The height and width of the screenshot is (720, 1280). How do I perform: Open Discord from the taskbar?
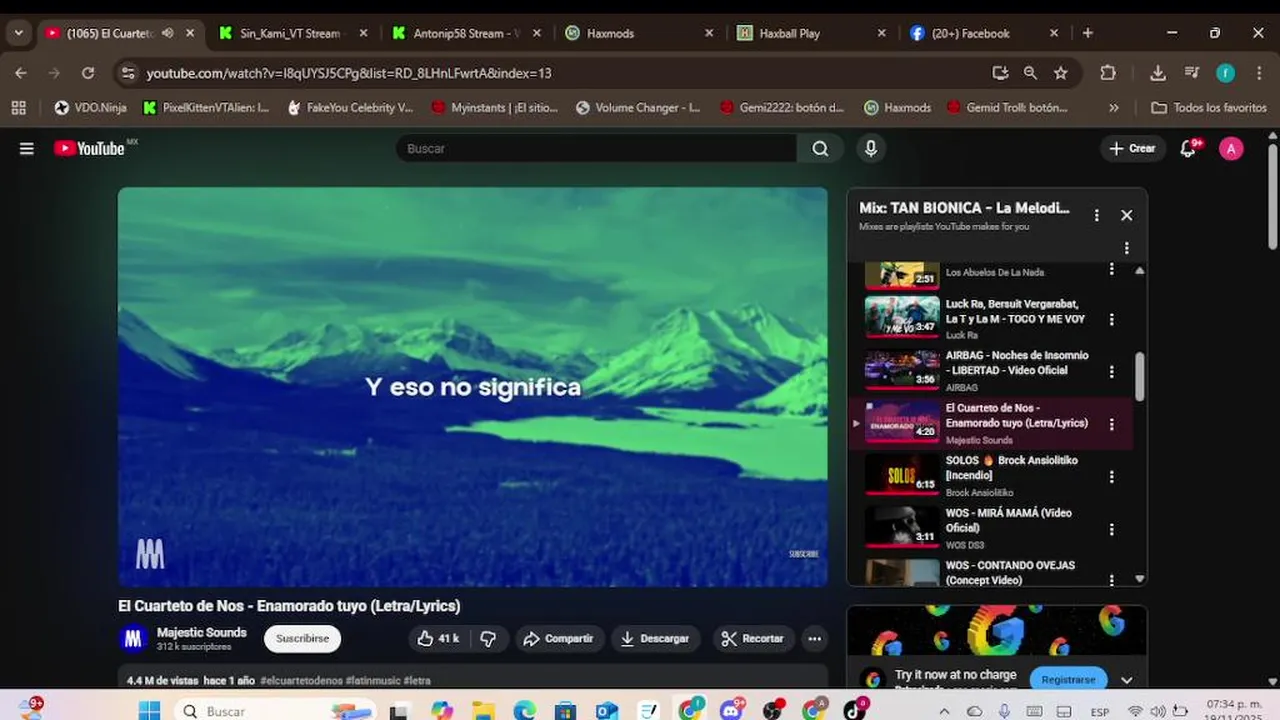click(732, 711)
